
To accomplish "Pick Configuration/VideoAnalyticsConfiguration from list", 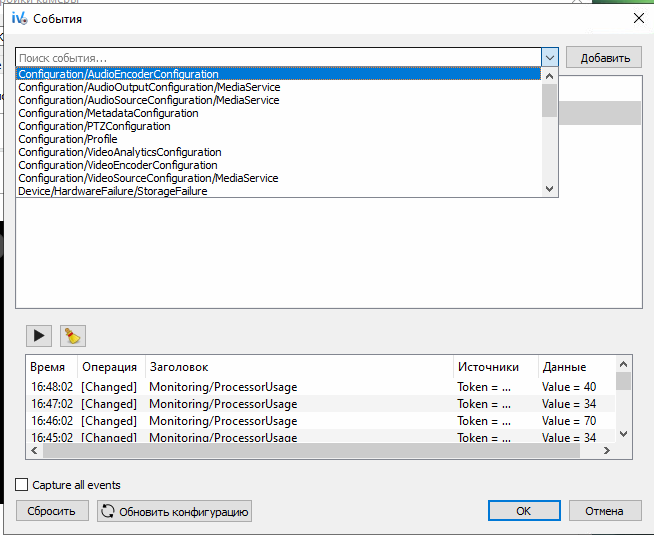I will pyautogui.click(x=278, y=152).
